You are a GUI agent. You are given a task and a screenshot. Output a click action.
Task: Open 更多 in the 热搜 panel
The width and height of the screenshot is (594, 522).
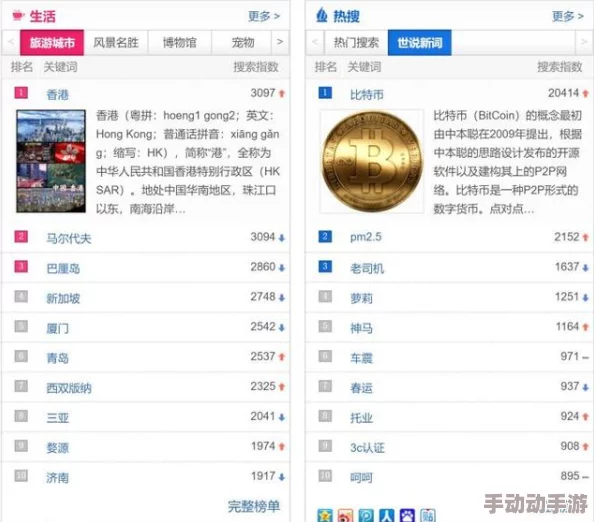[567, 16]
